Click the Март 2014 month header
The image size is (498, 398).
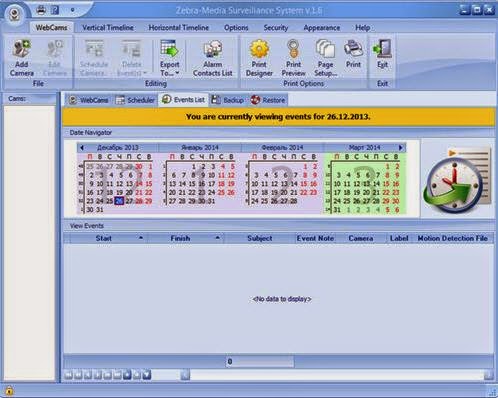click(364, 147)
